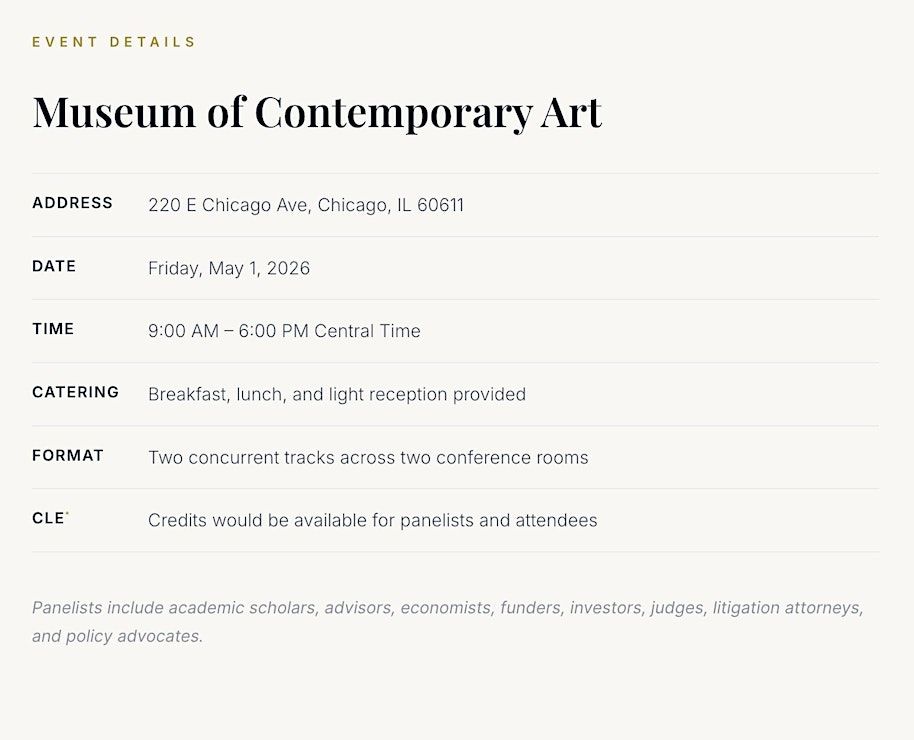The height and width of the screenshot is (740, 914).
Task: Select the two concurrent tracks description
Action: coord(368,457)
